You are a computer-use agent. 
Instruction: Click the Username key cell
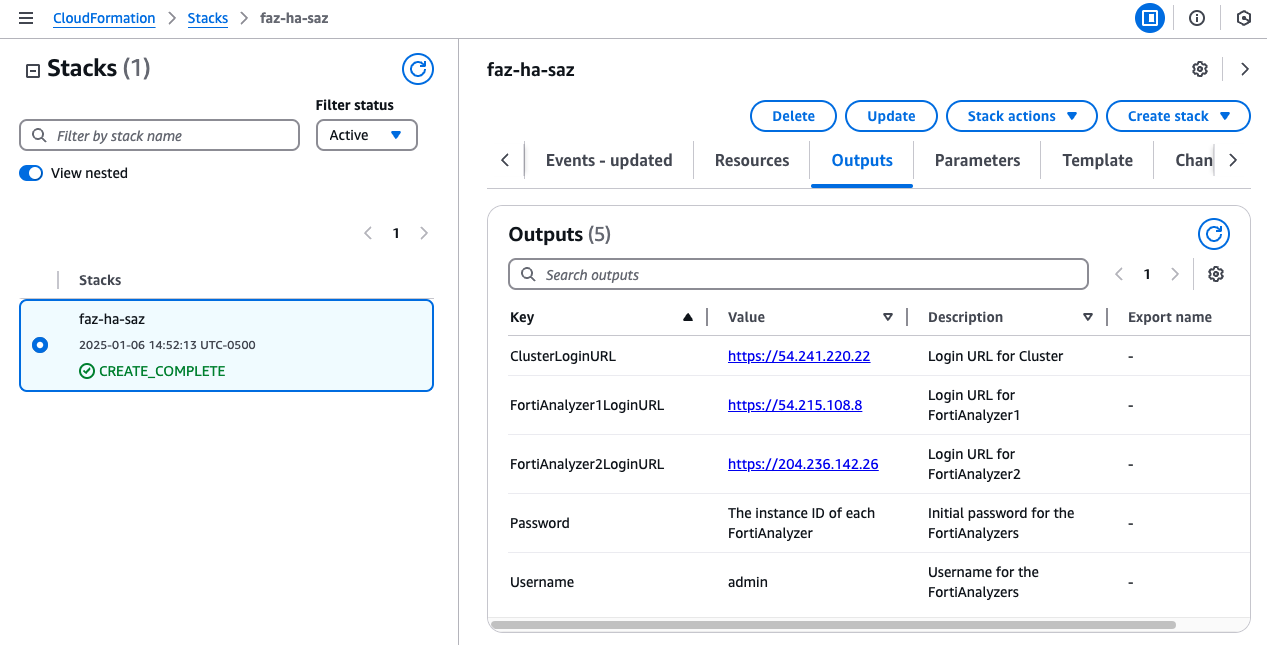[x=542, y=582]
